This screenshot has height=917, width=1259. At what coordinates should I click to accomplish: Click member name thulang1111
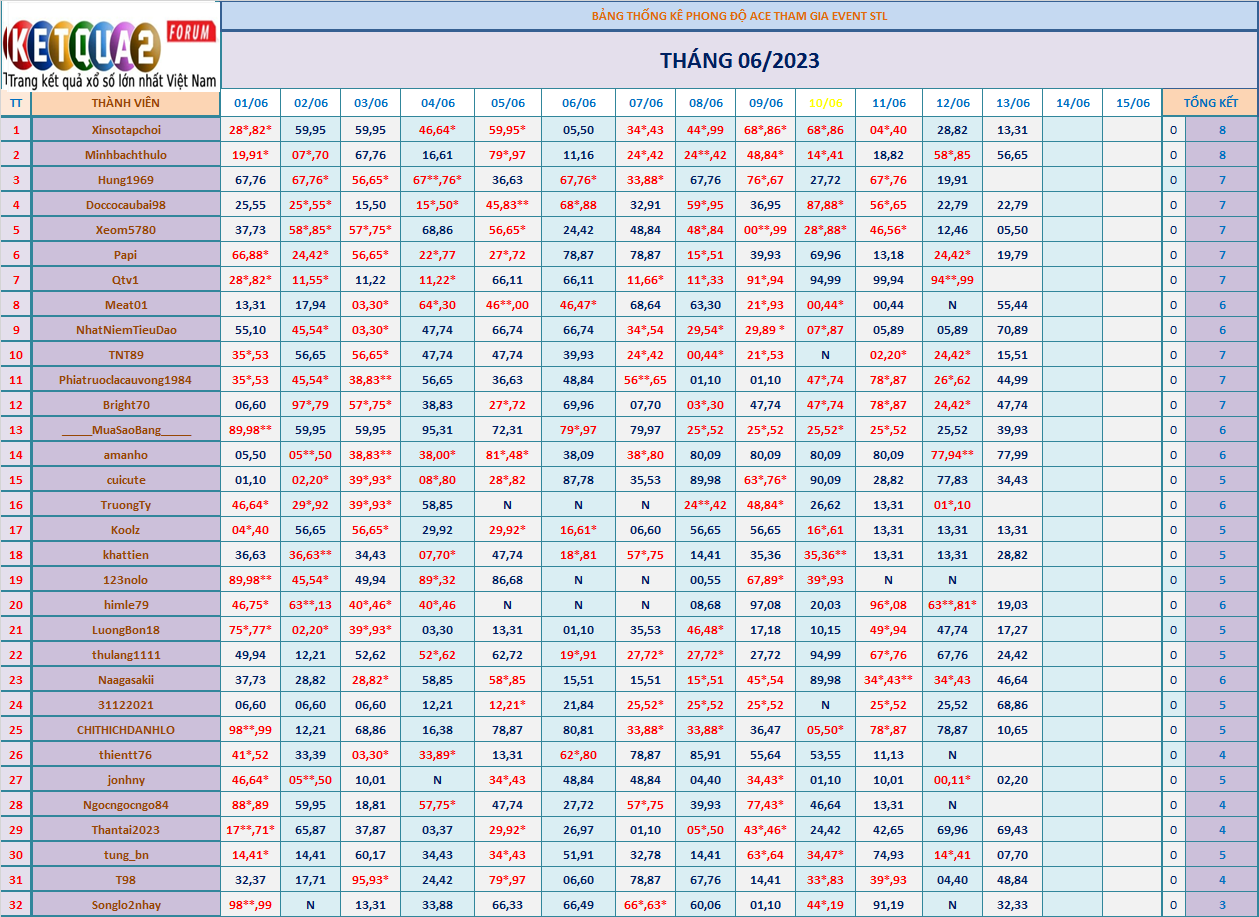tap(125, 655)
